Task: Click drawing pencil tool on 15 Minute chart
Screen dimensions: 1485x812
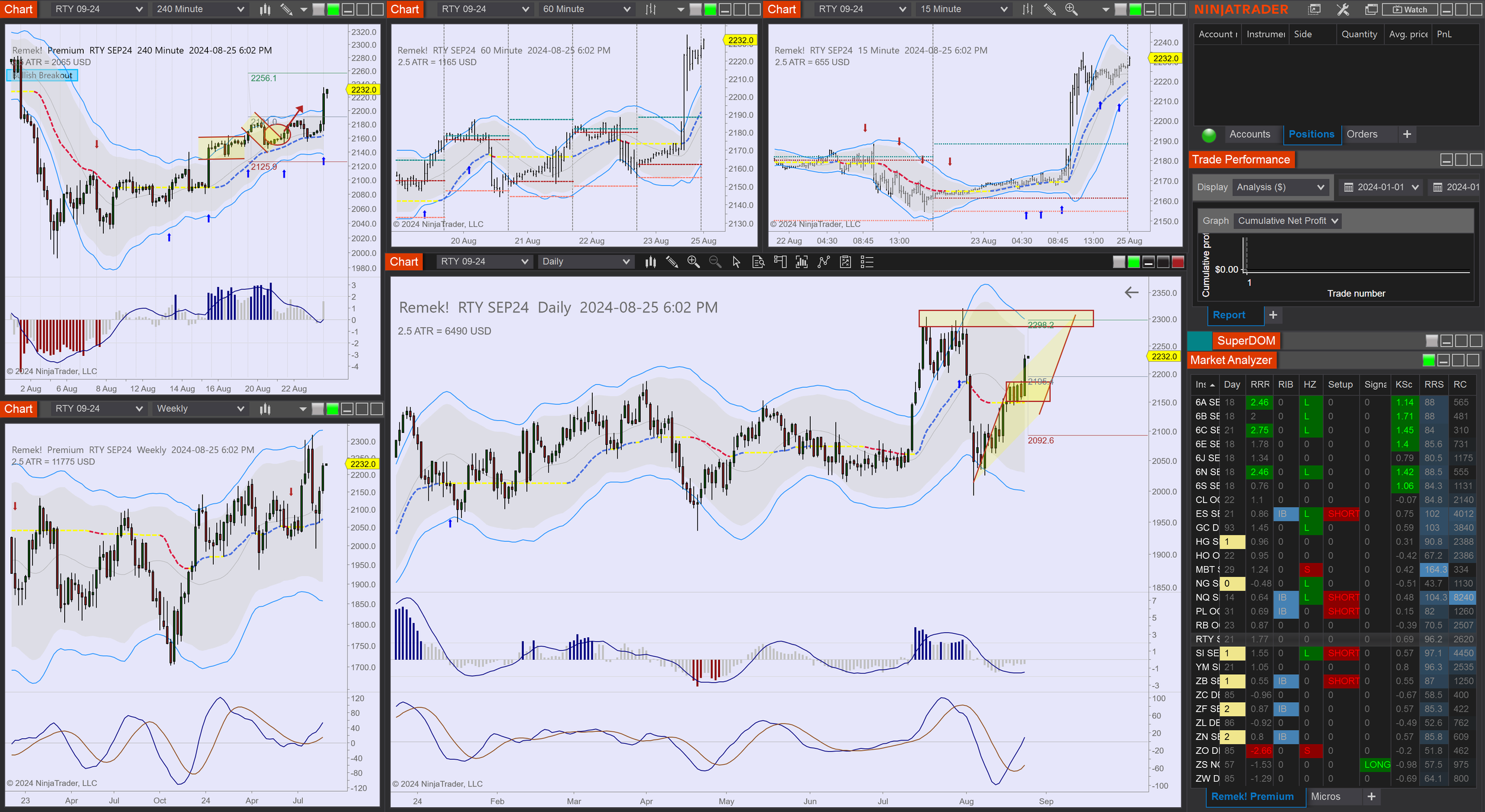Action: click(1050, 9)
